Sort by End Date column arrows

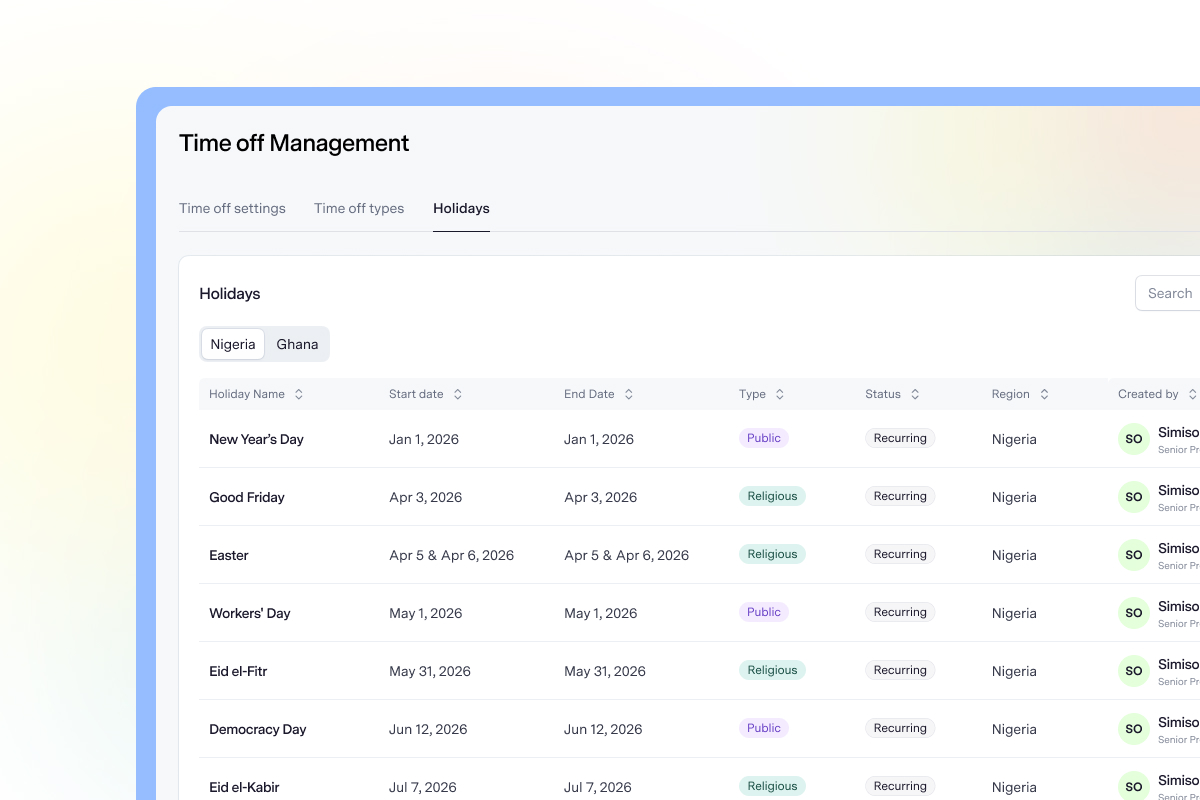click(629, 394)
